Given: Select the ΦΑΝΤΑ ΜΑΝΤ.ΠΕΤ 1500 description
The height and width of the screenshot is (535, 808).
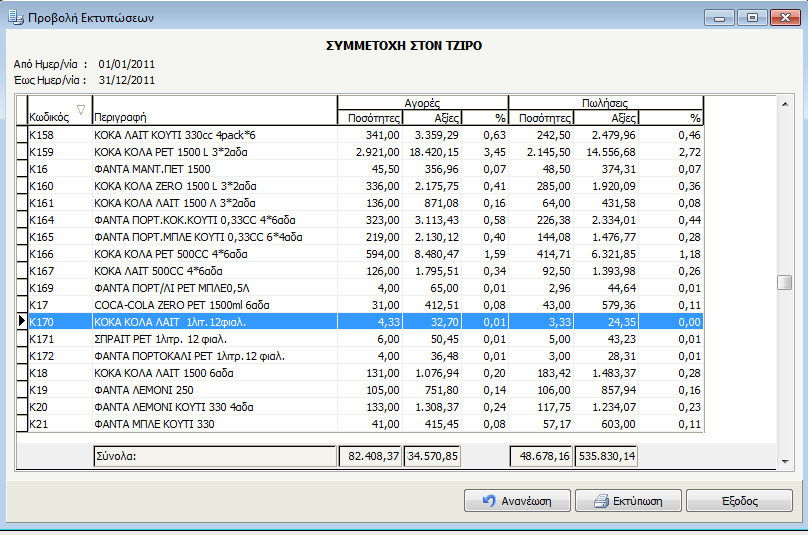Looking at the screenshot, I should pos(215,169).
